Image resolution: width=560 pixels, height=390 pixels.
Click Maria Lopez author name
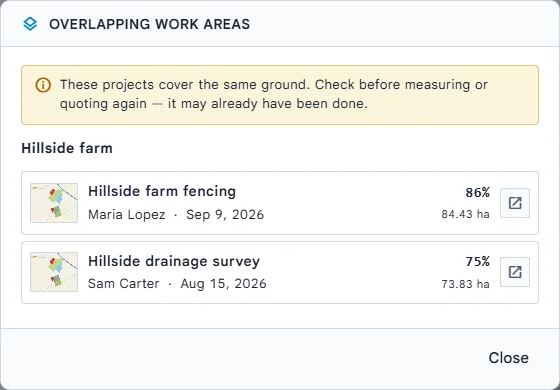127,215
